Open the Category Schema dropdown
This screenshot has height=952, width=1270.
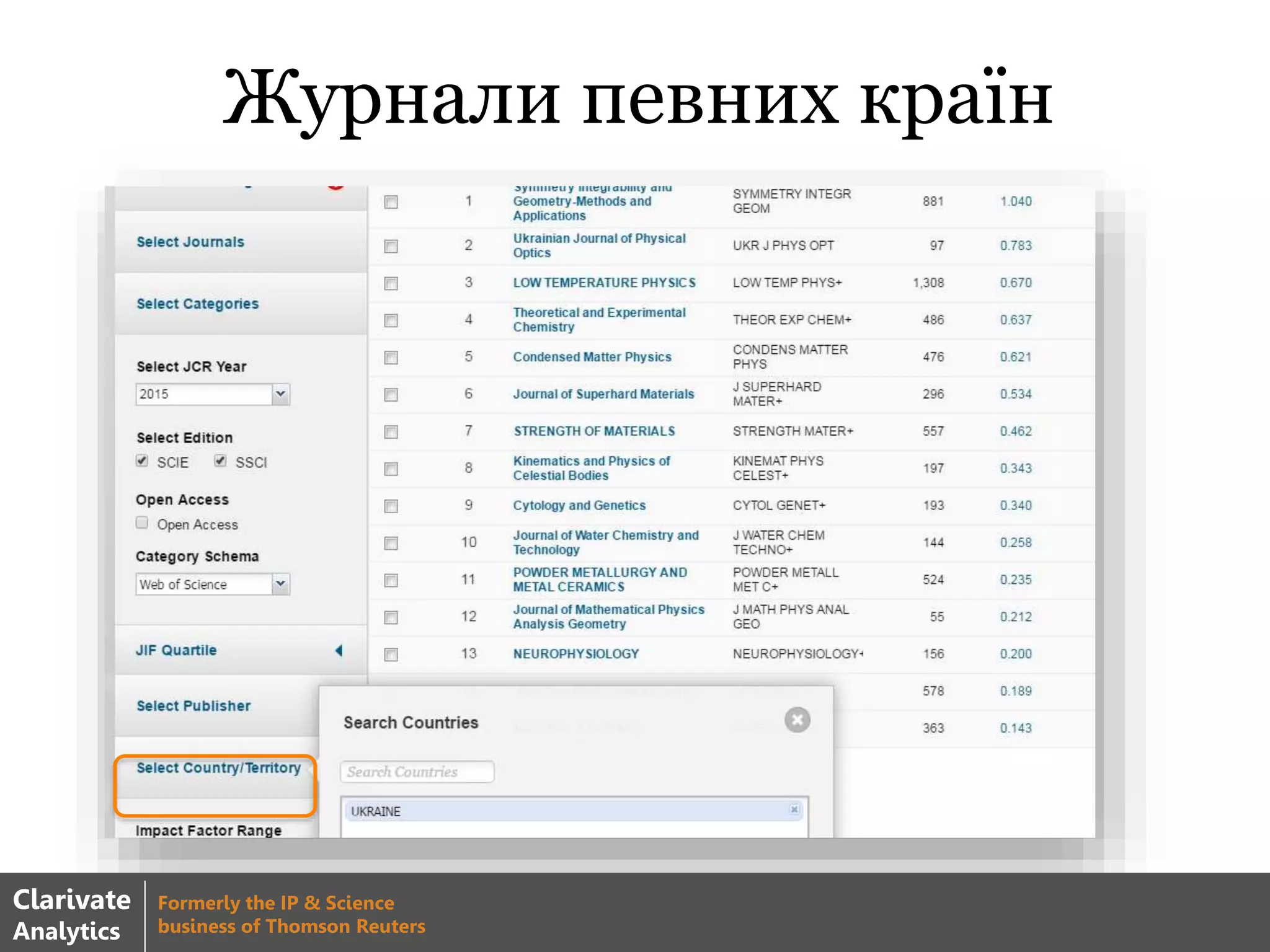pos(280,584)
